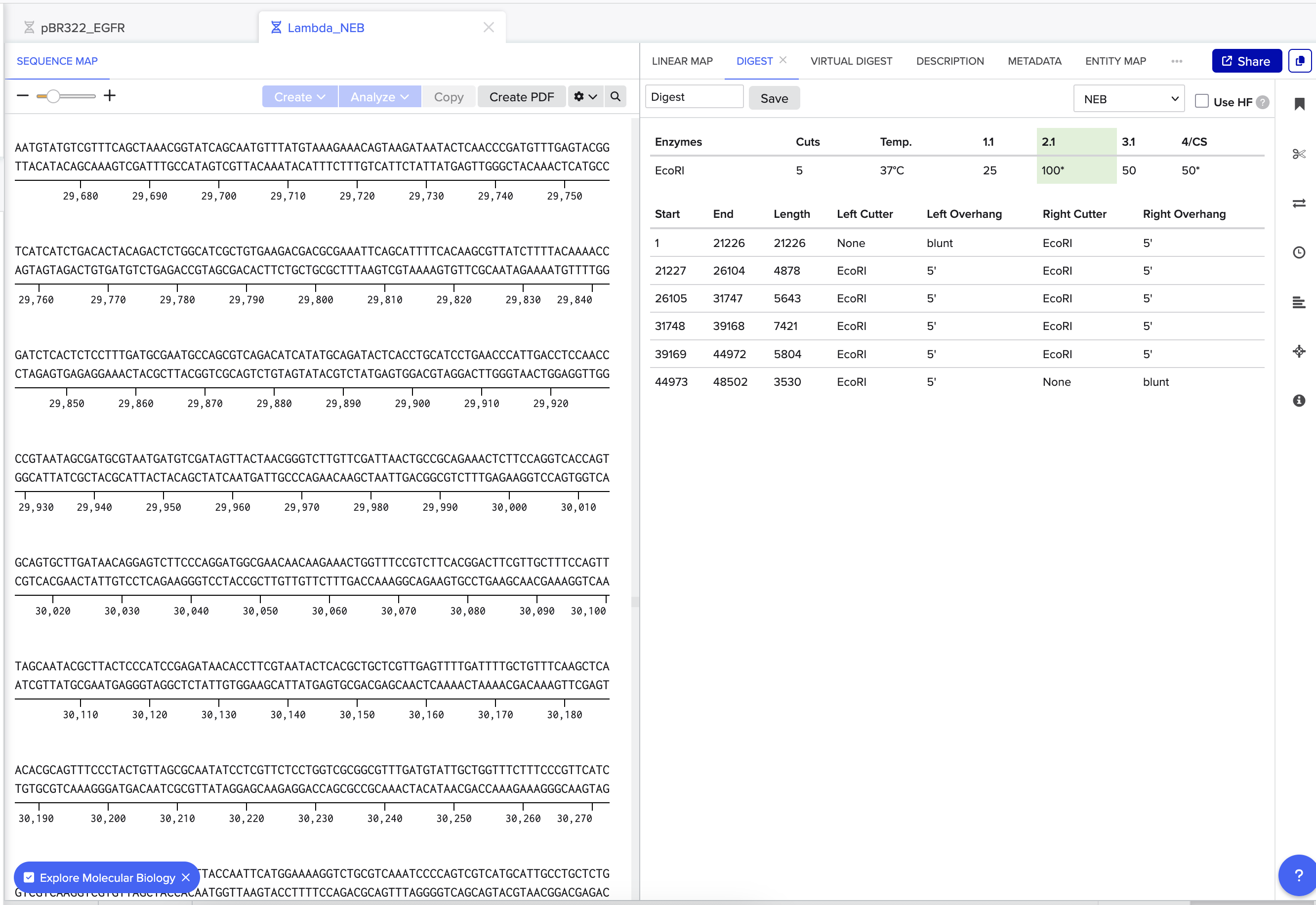This screenshot has height=905, width=1316.
Task: Switch to the VIRTUAL DIGEST tab
Action: click(851, 61)
